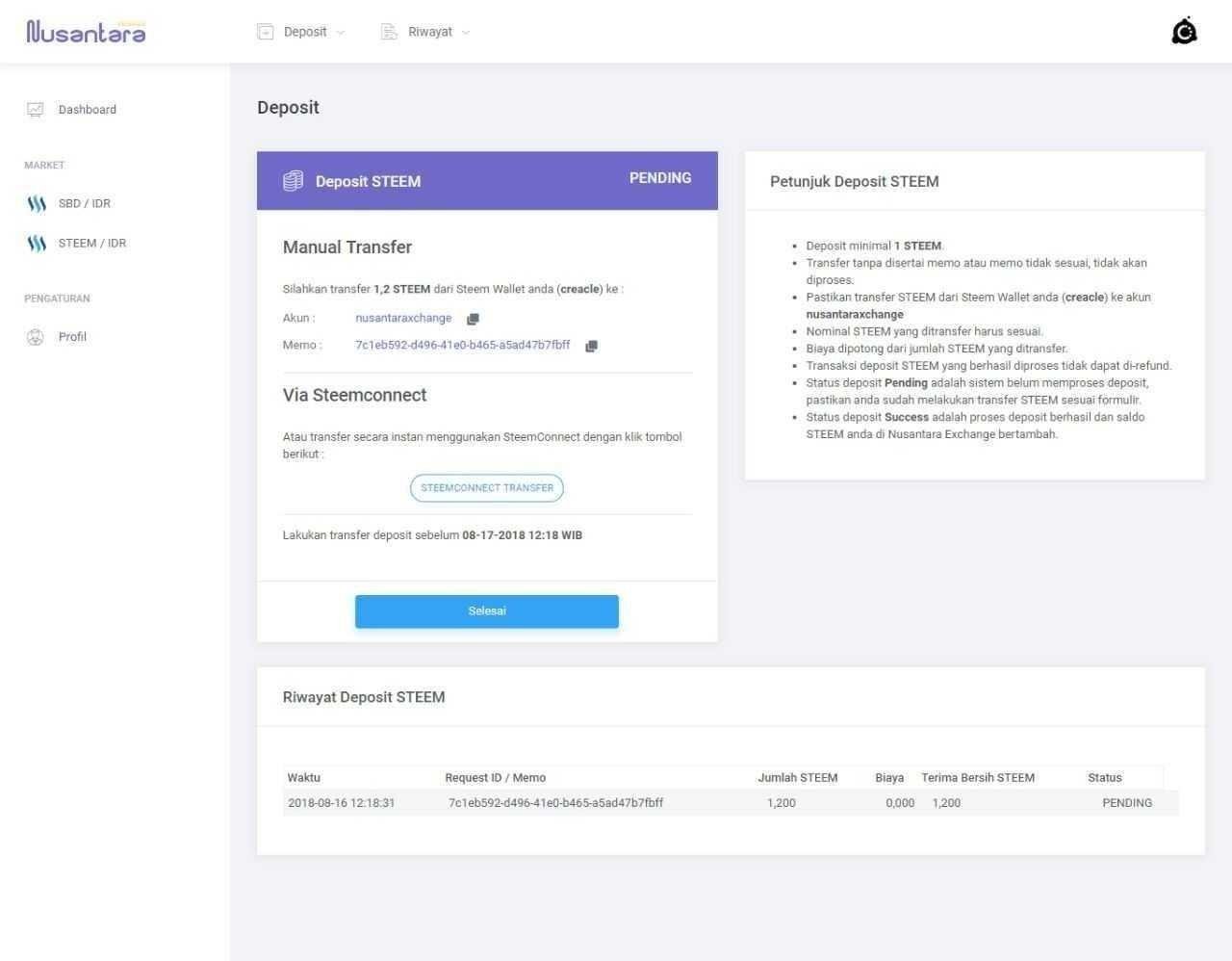Viewport: 1232px width, 961px height.
Task: Expand the Riwayat dropdown chevron
Action: pyautogui.click(x=466, y=32)
